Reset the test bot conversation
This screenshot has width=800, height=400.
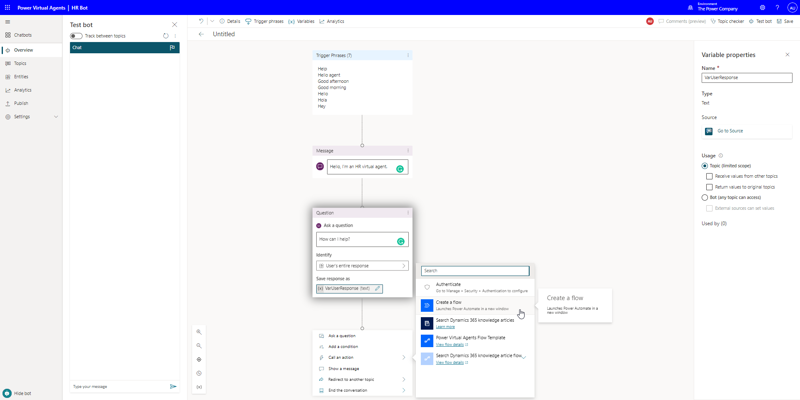click(166, 36)
